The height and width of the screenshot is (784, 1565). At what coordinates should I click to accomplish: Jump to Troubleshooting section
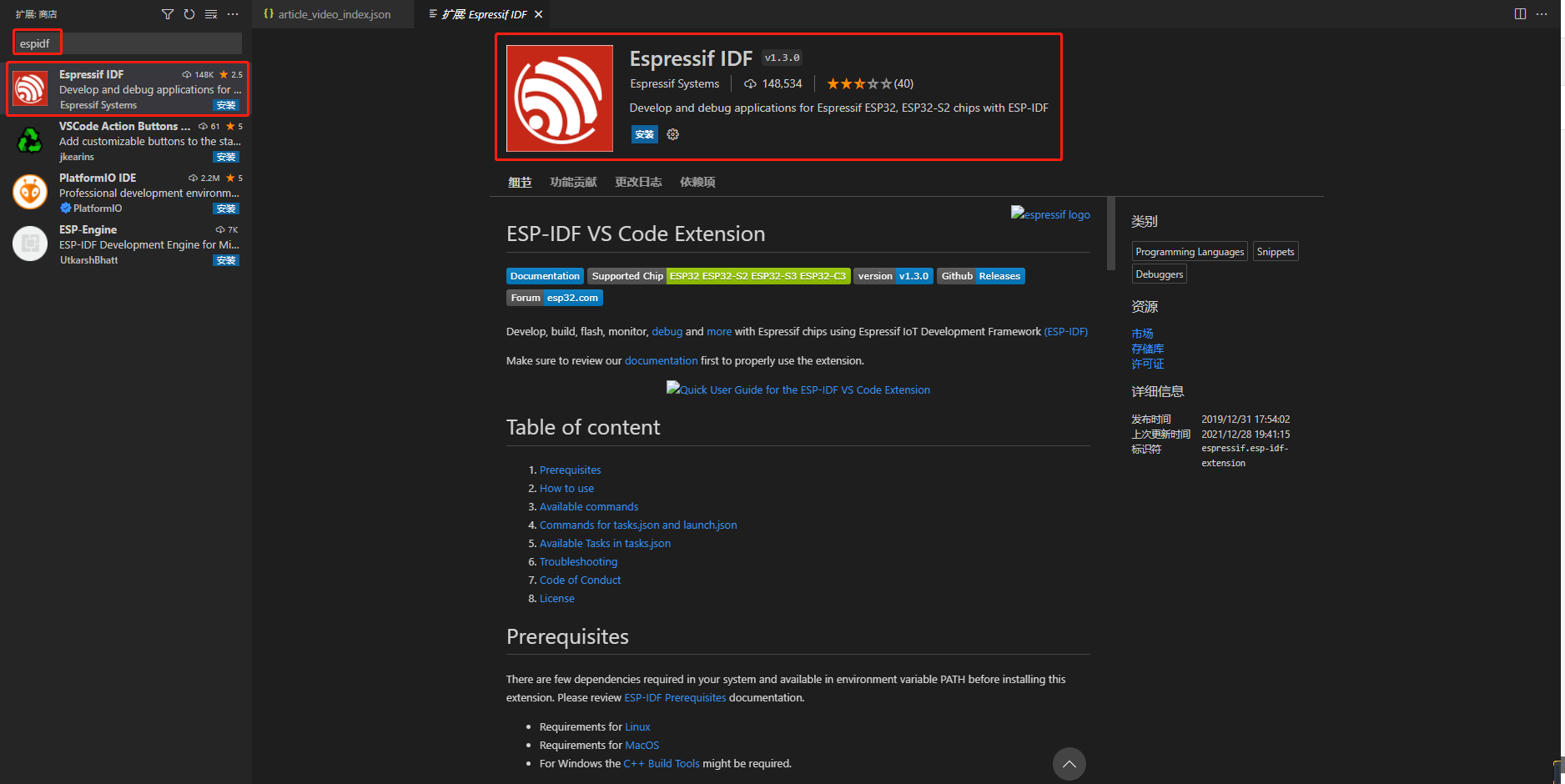click(x=578, y=562)
